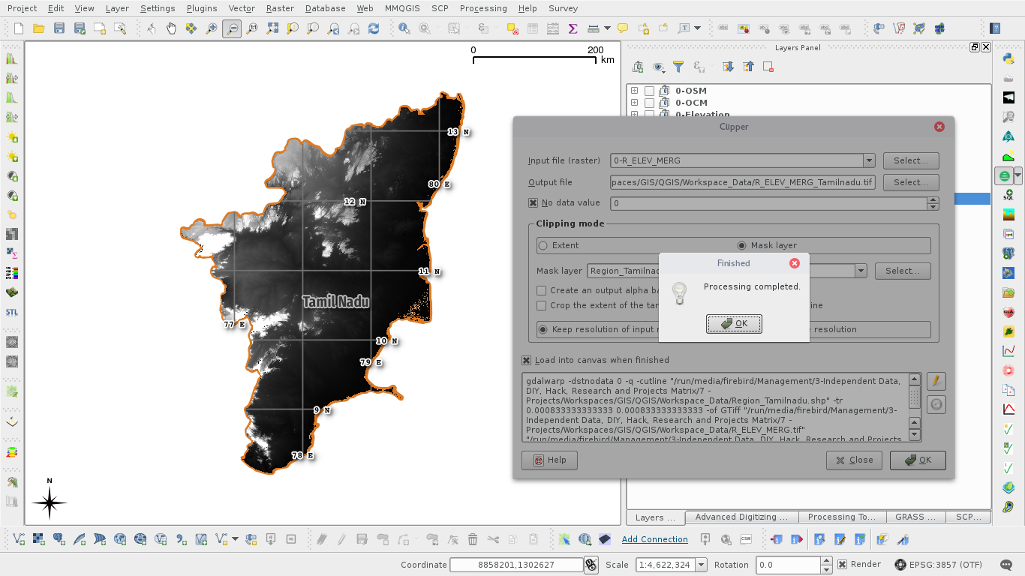Select the Mask layer clipping mode
1025x576 pixels.
tap(741, 246)
